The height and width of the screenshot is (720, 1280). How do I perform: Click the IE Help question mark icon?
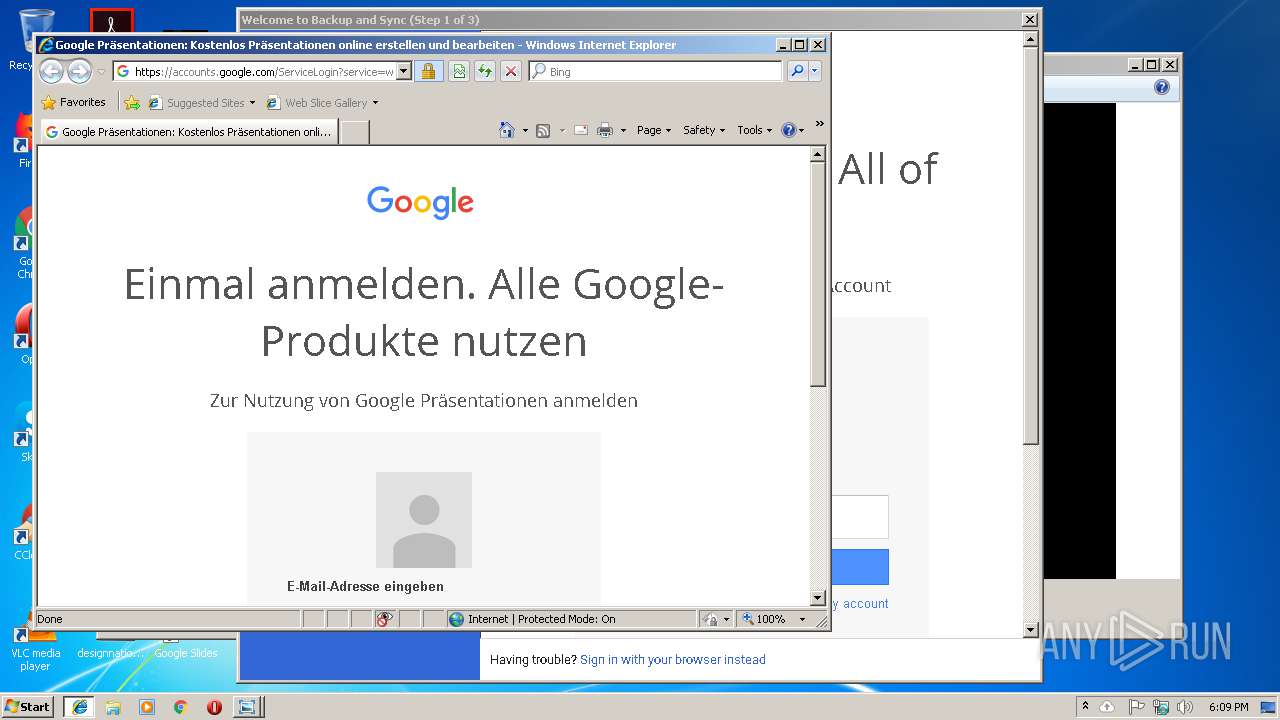(789, 130)
